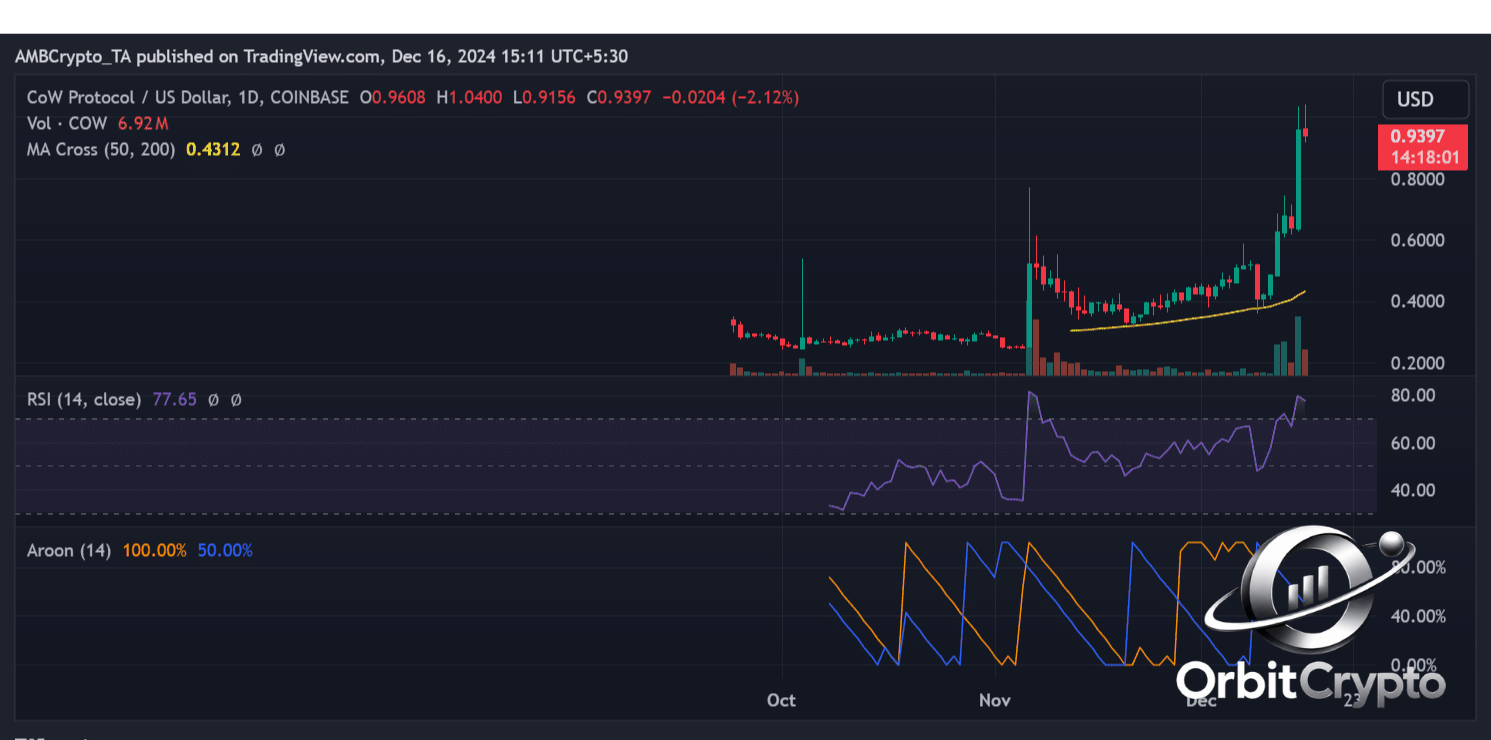Click 0.4000 on the price axis
This screenshot has width=1491, height=740.
click(x=1419, y=302)
